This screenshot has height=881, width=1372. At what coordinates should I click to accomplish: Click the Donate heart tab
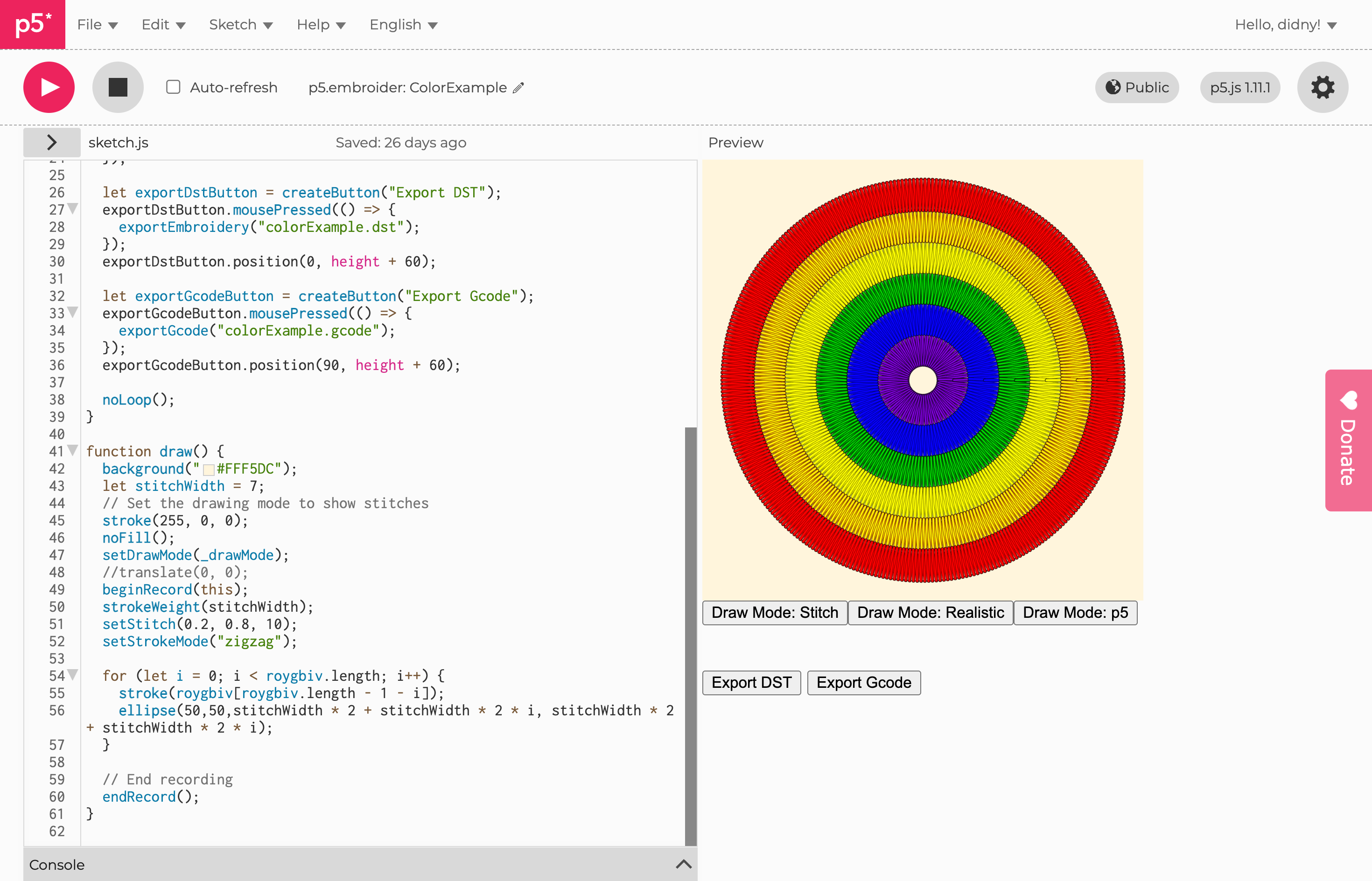coord(1348,440)
